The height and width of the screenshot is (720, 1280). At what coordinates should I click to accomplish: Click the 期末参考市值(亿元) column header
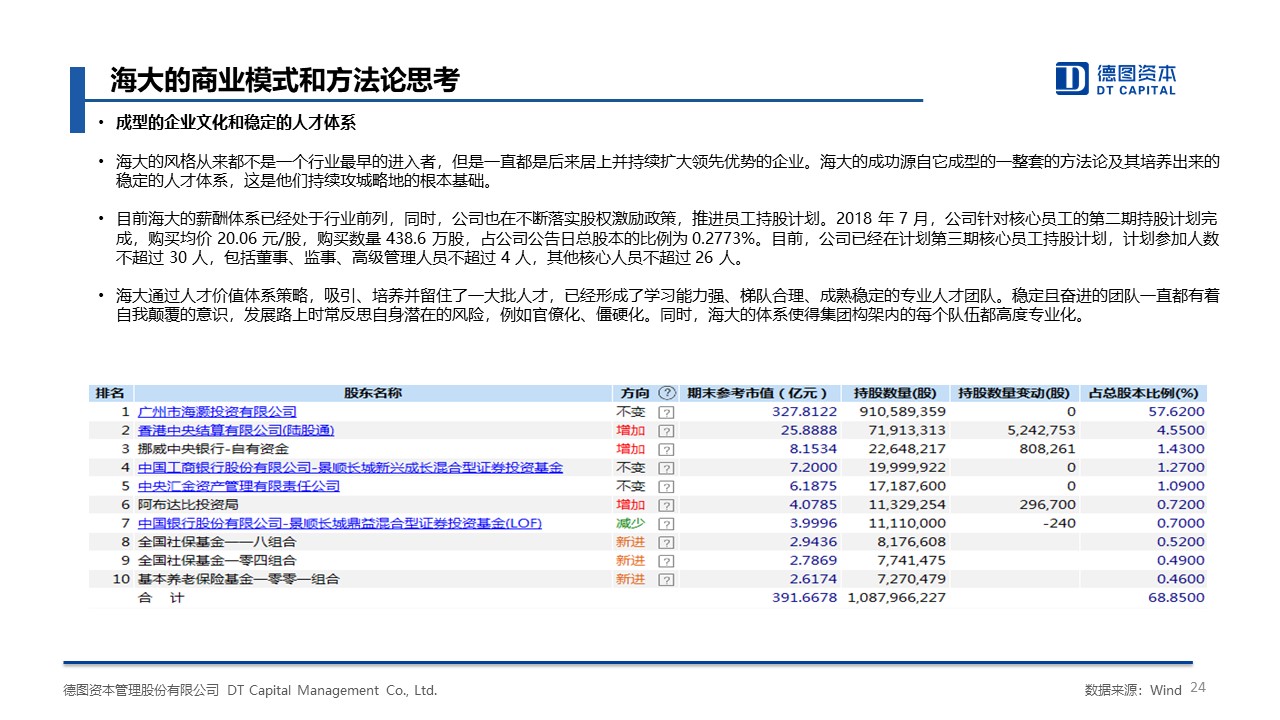tap(758, 393)
